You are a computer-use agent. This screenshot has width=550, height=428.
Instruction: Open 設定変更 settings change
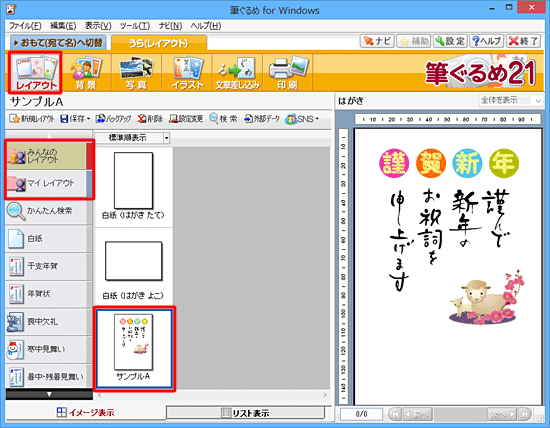coord(186,119)
